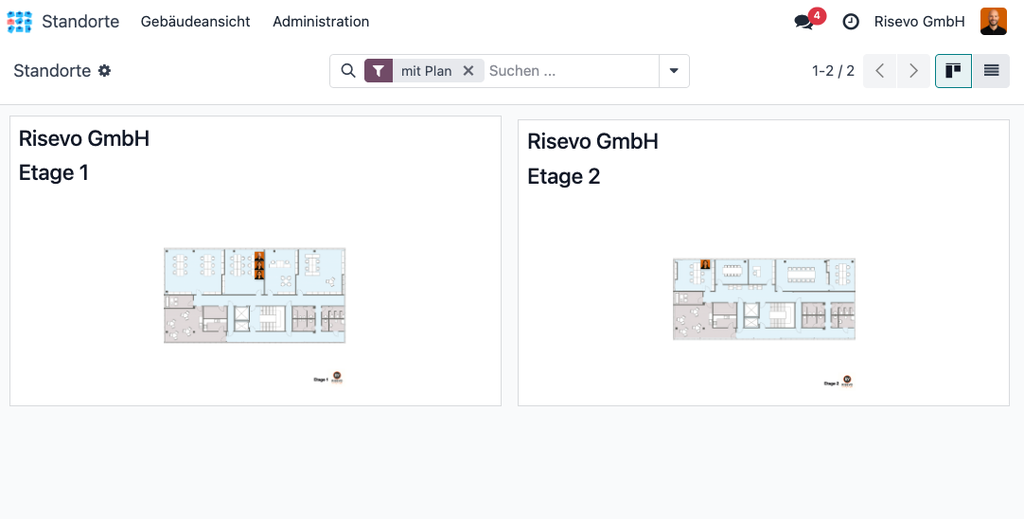Go to the next page arrow
The height and width of the screenshot is (519, 1024).
[913, 71]
